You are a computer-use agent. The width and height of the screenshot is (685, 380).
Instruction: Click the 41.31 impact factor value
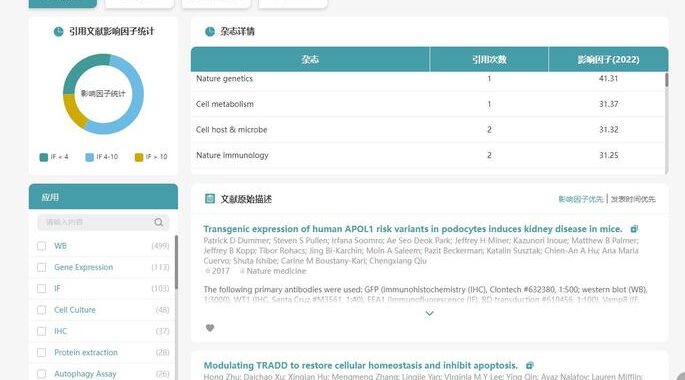click(x=609, y=79)
